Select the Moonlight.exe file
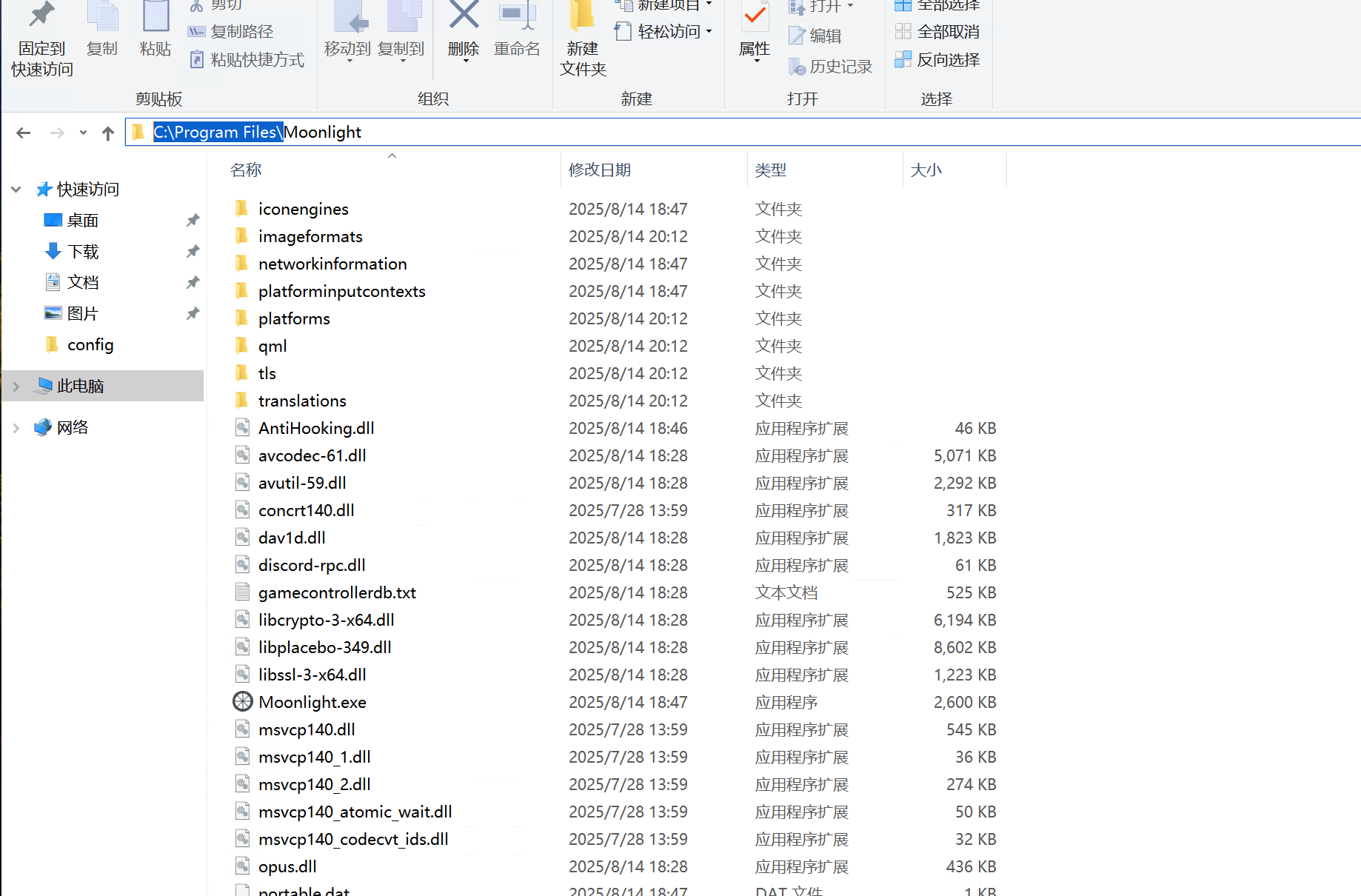The width and height of the screenshot is (1361, 896). 312,702
